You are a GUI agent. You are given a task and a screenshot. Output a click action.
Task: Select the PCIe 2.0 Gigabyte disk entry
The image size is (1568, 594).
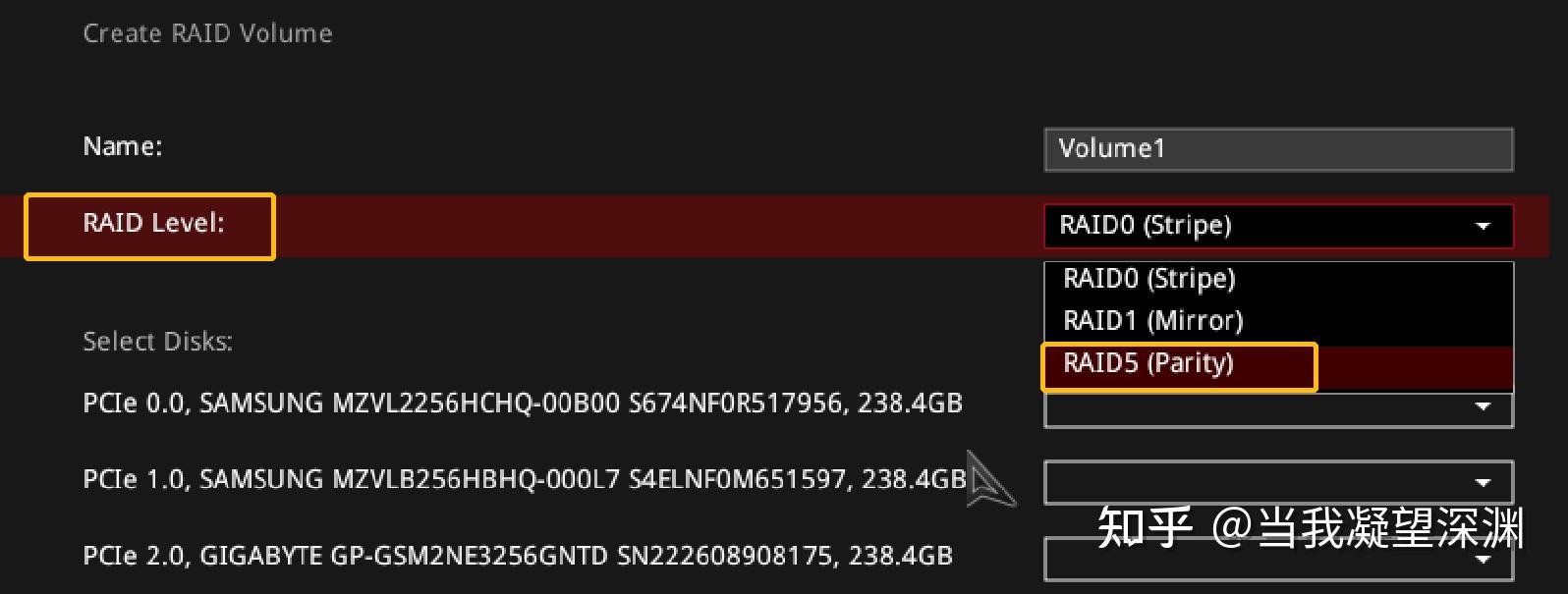pyautogui.click(x=516, y=556)
